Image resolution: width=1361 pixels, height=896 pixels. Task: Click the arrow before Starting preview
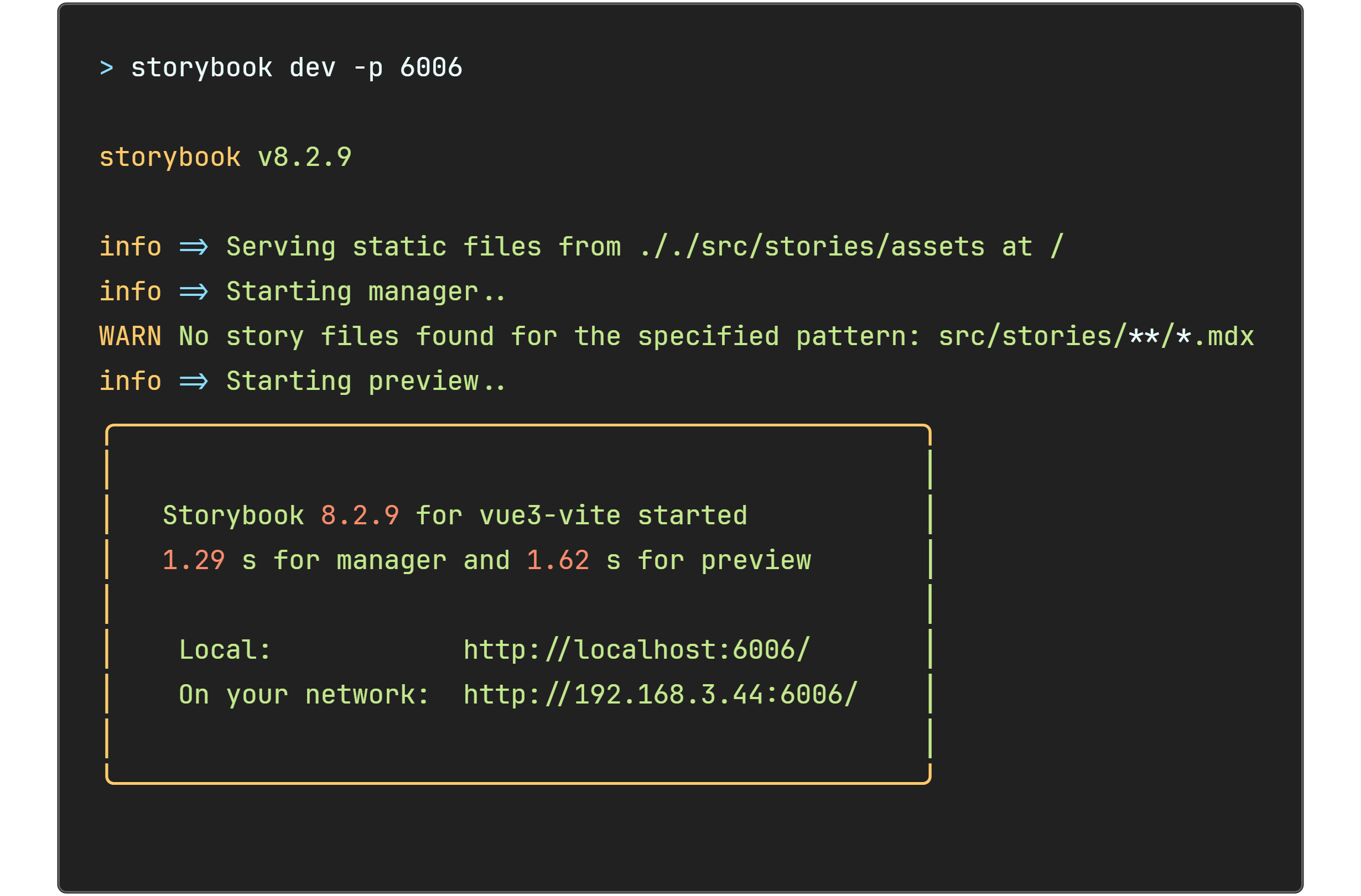[194, 382]
